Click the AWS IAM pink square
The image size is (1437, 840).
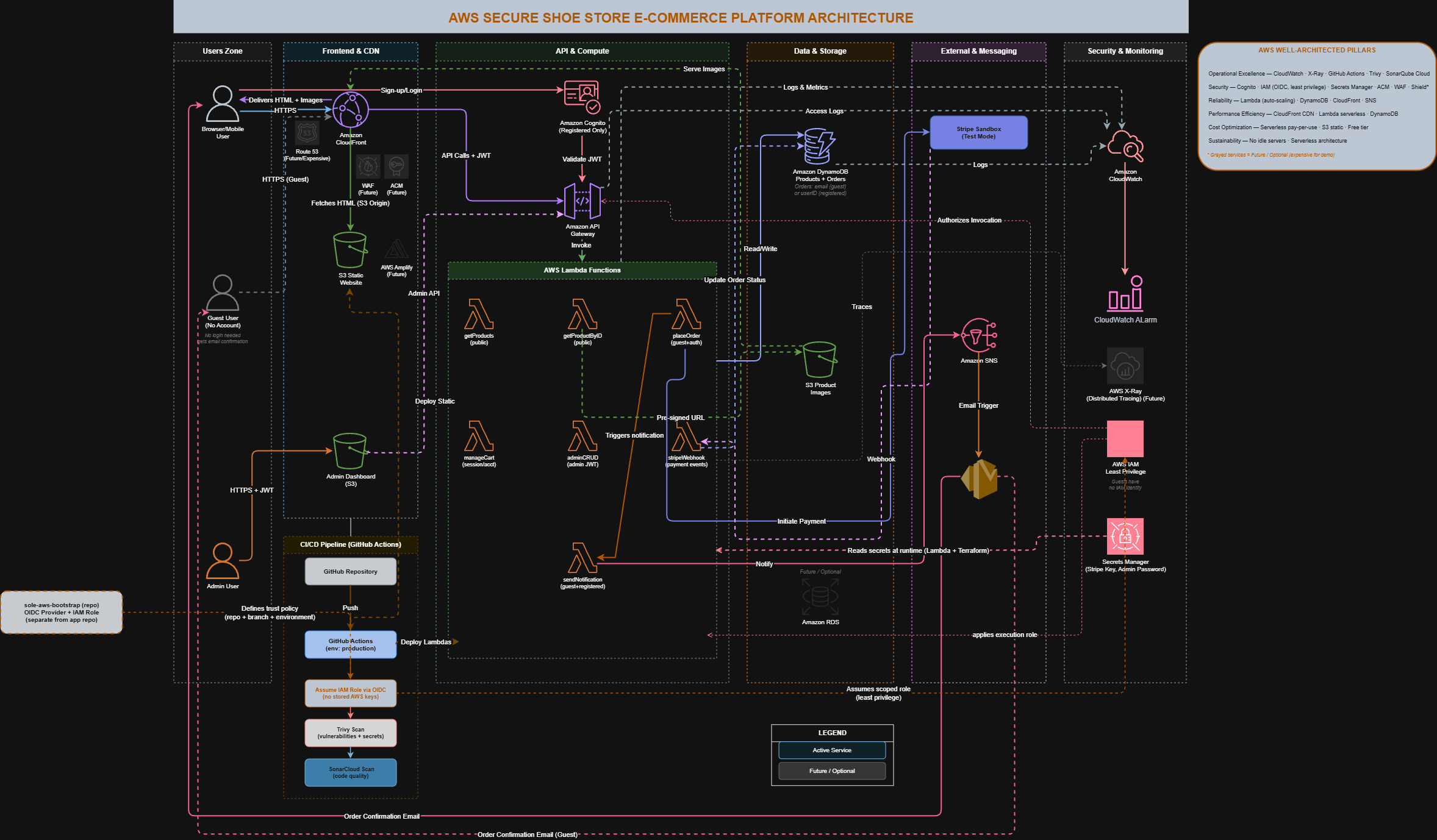pos(1125,439)
